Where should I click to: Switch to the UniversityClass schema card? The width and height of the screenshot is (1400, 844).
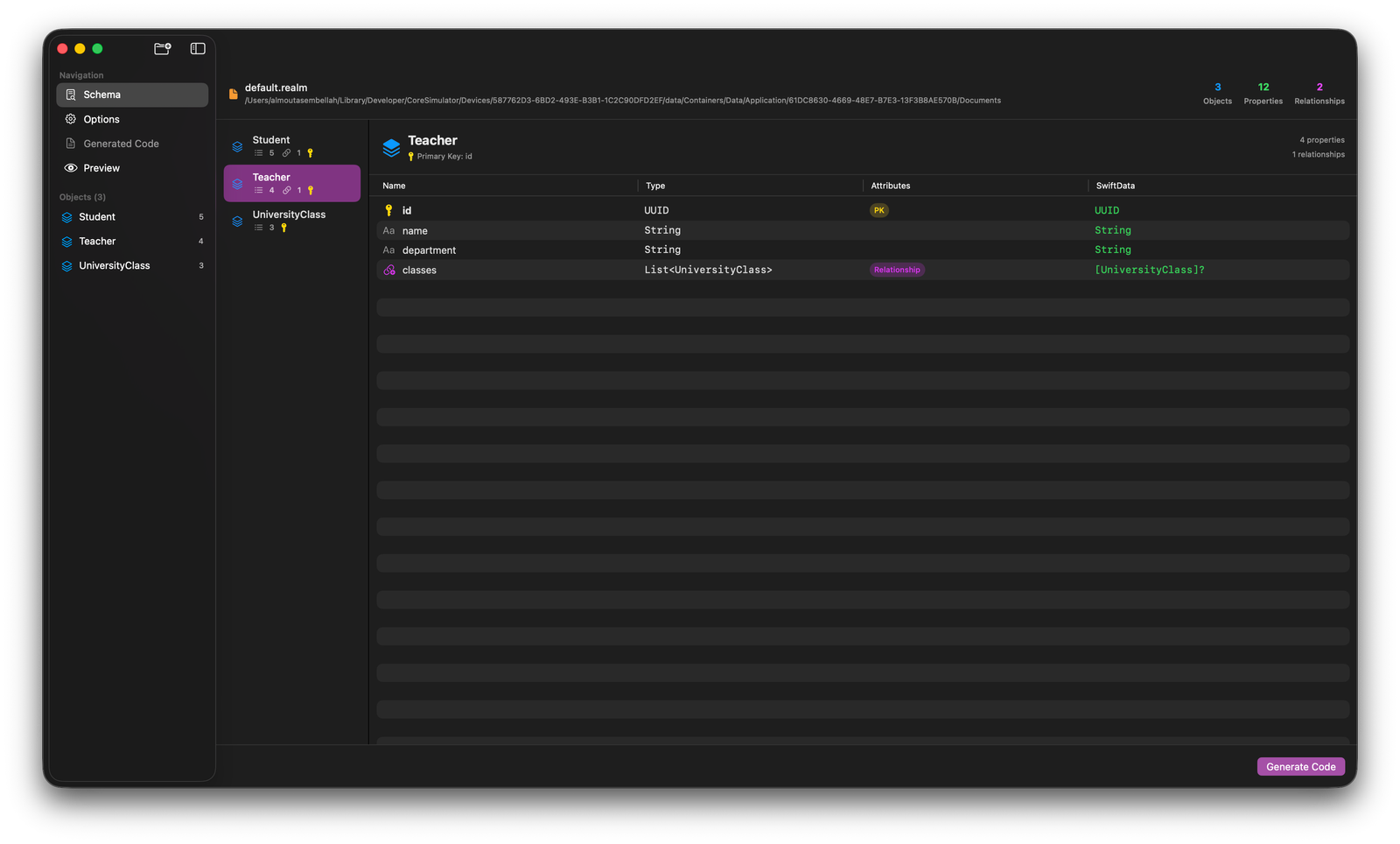289,219
